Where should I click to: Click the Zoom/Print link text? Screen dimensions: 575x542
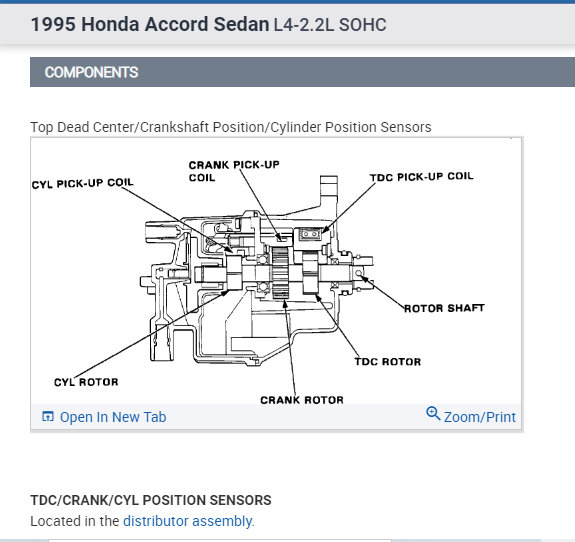[x=480, y=417]
